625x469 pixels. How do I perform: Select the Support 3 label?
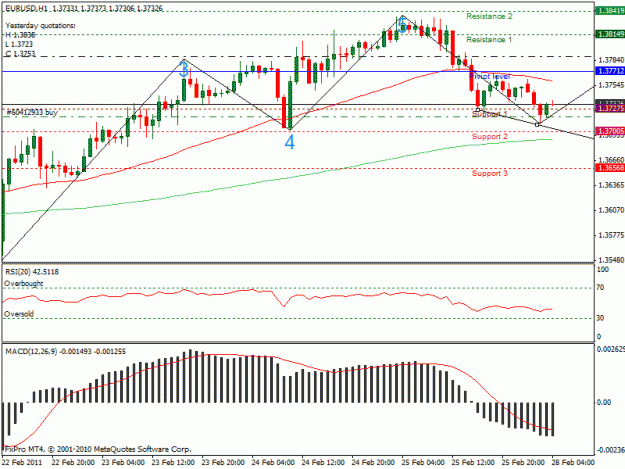[x=489, y=173]
